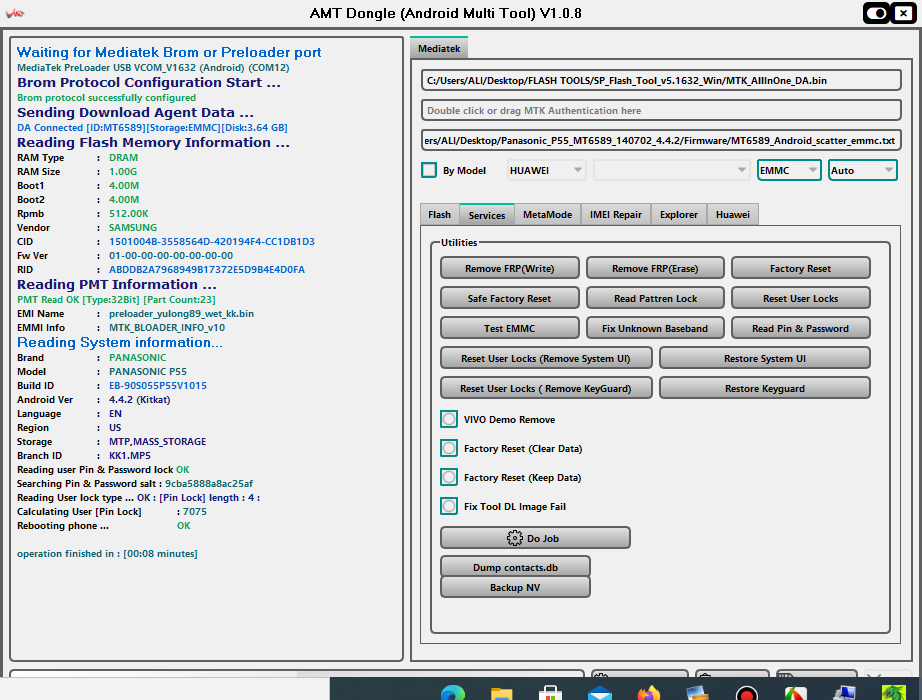
Task: Switch to the IMEI Repair tab
Action: 615,214
